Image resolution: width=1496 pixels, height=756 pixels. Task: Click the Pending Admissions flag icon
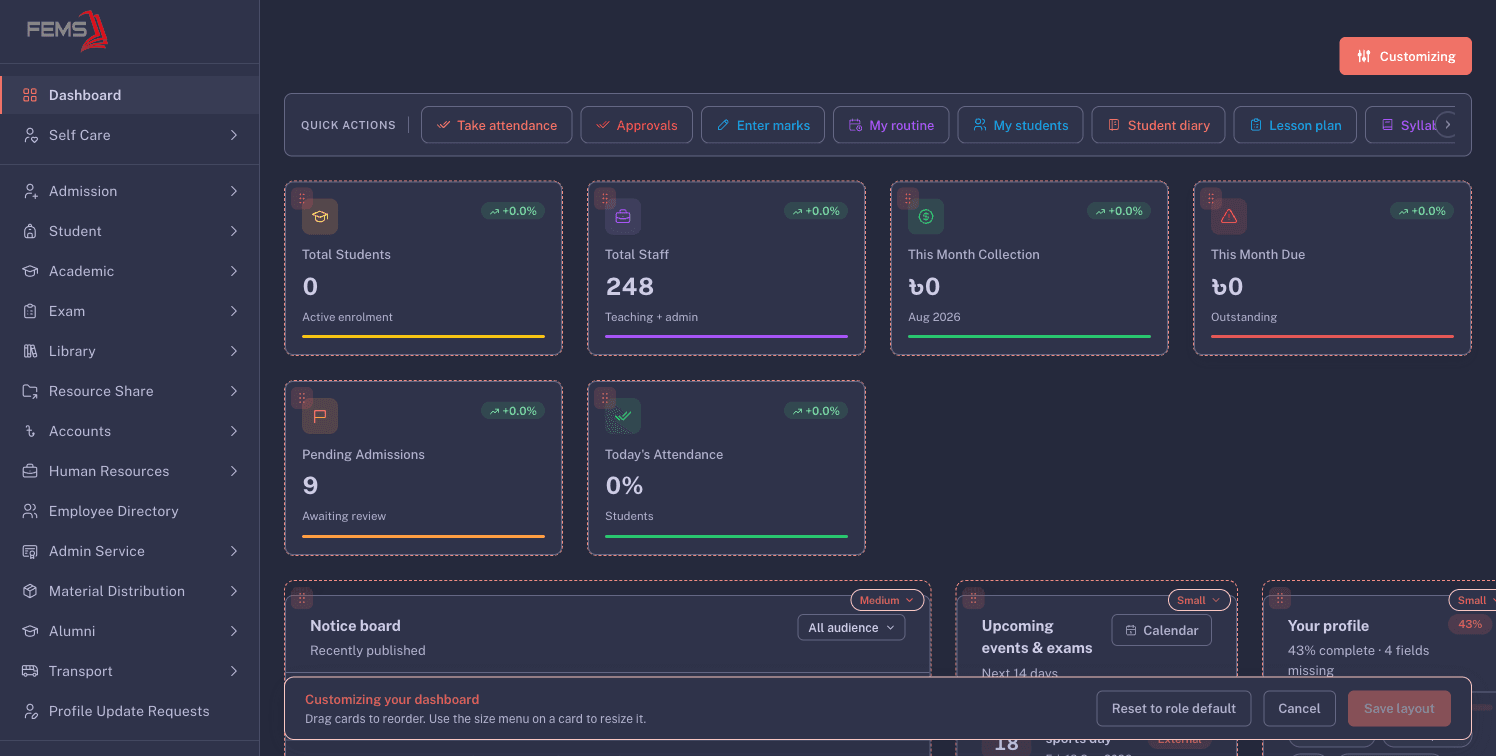[320, 416]
